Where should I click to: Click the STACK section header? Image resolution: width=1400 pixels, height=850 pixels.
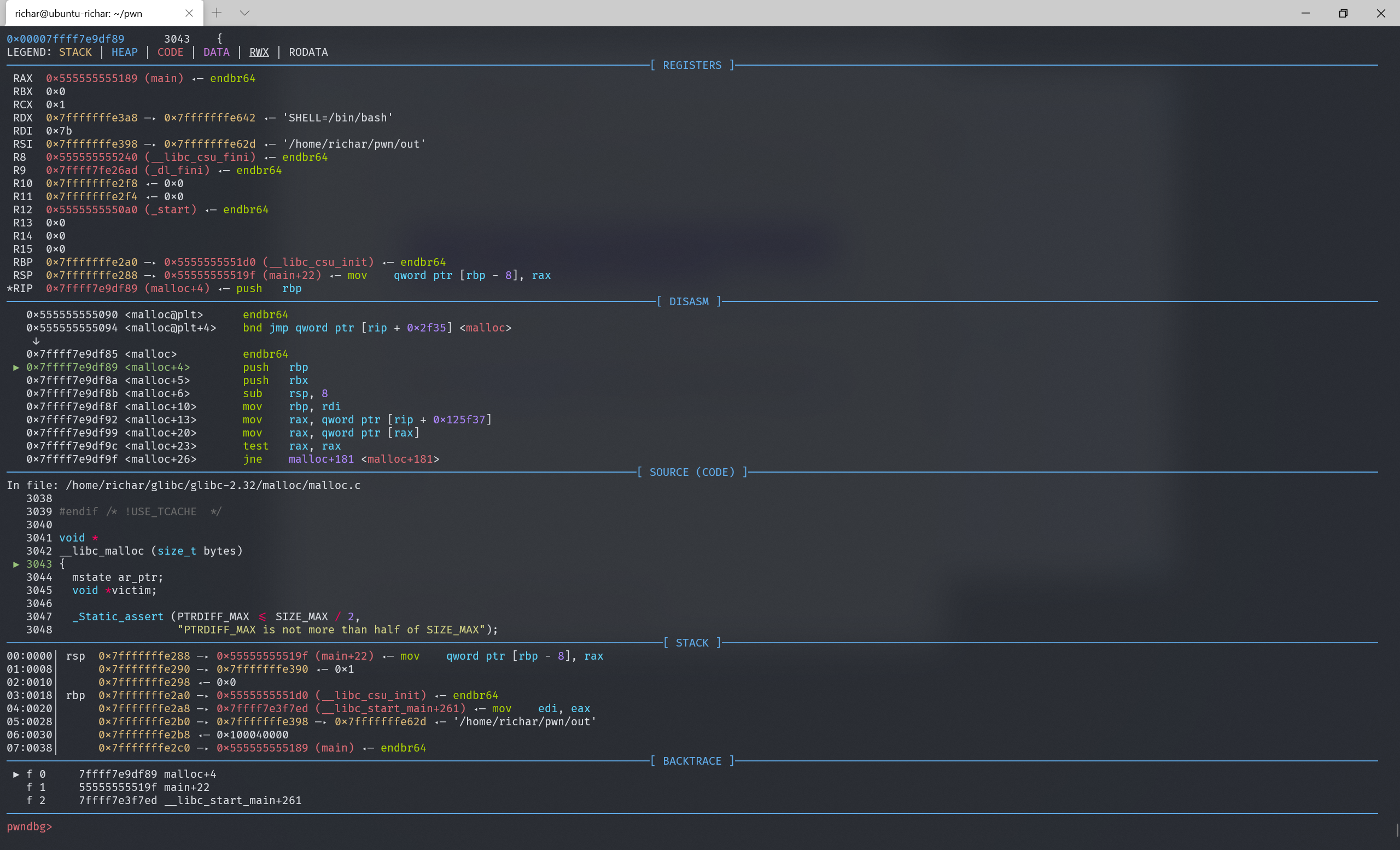click(x=691, y=643)
